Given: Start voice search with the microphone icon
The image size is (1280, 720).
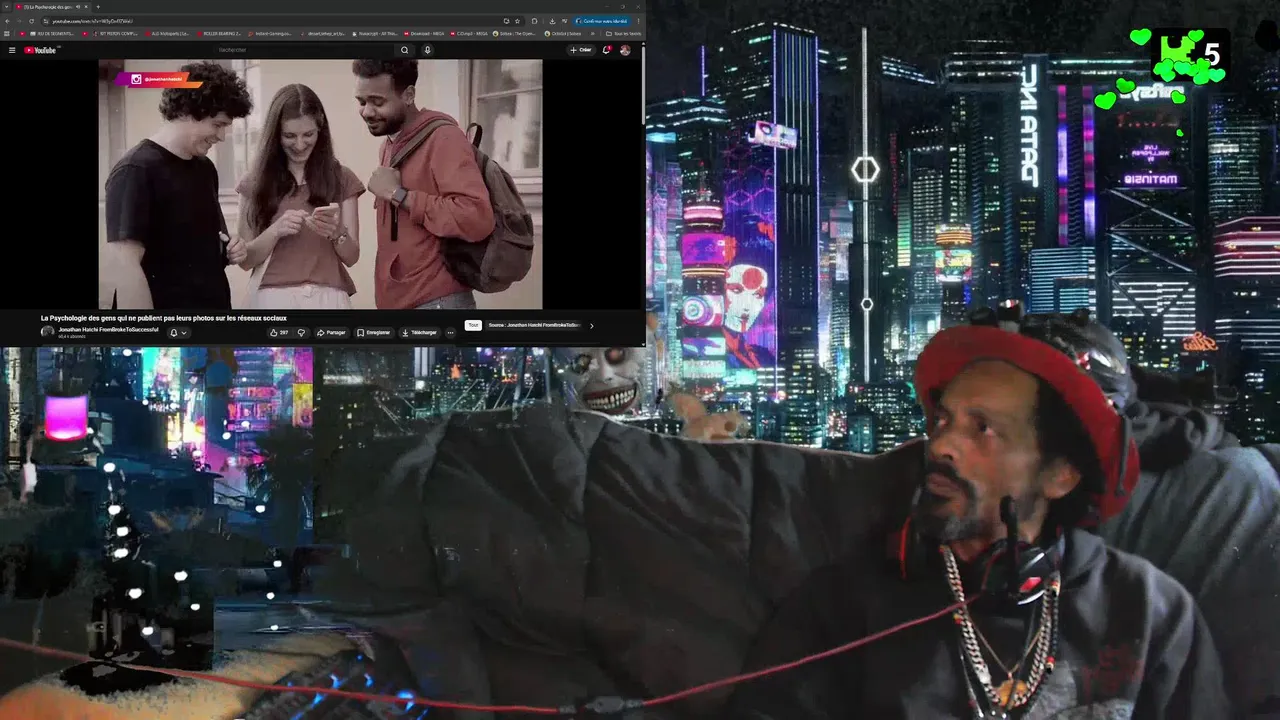Looking at the screenshot, I should tap(427, 50).
